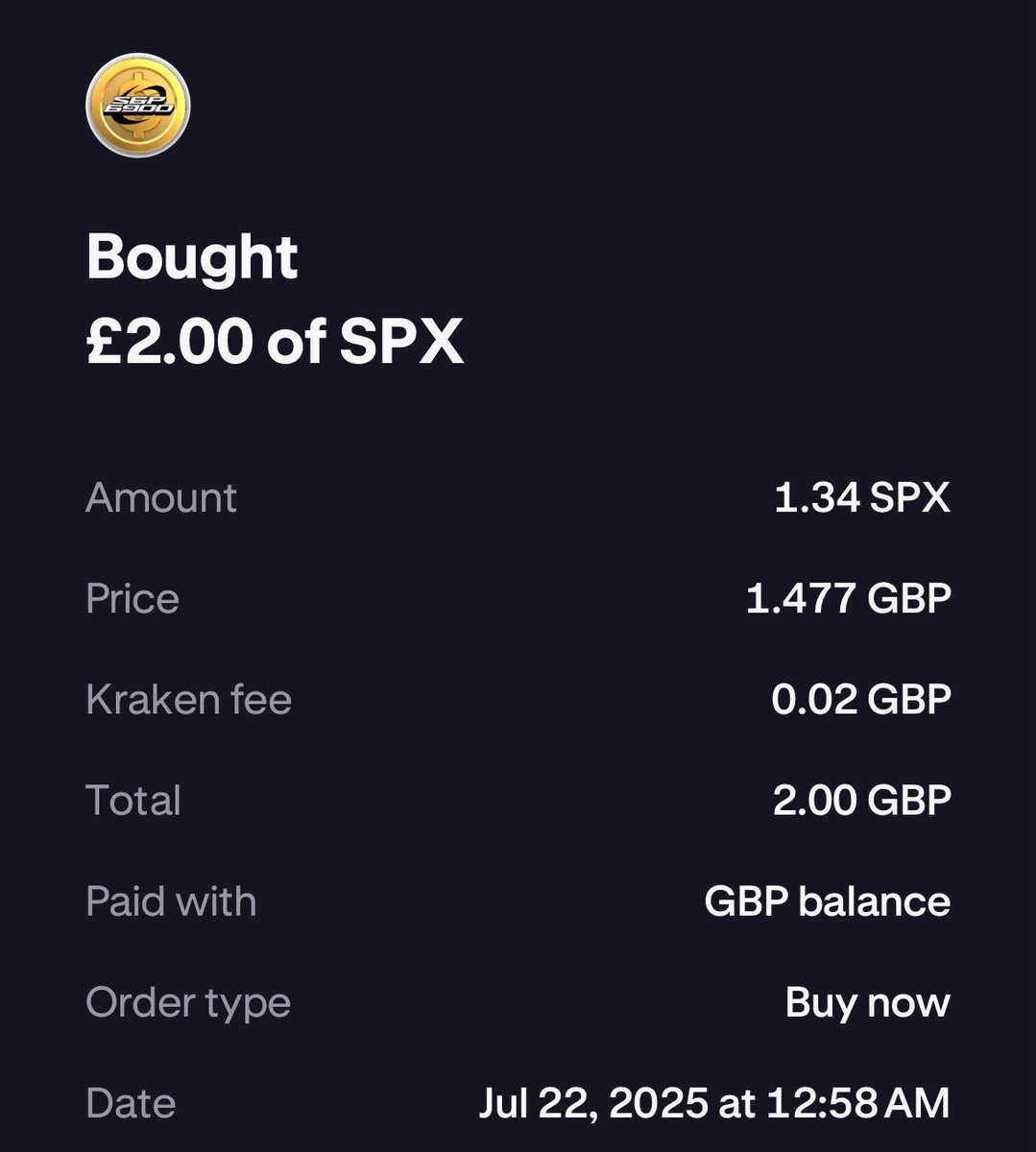
Task: Tap the Total label
Action: point(133,800)
